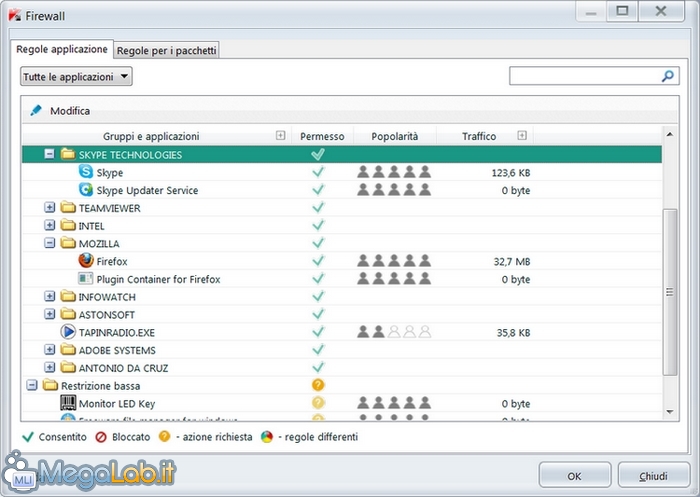Click the MOZILLA folder icon
Image resolution: width=700 pixels, height=497 pixels.
[x=68, y=243]
